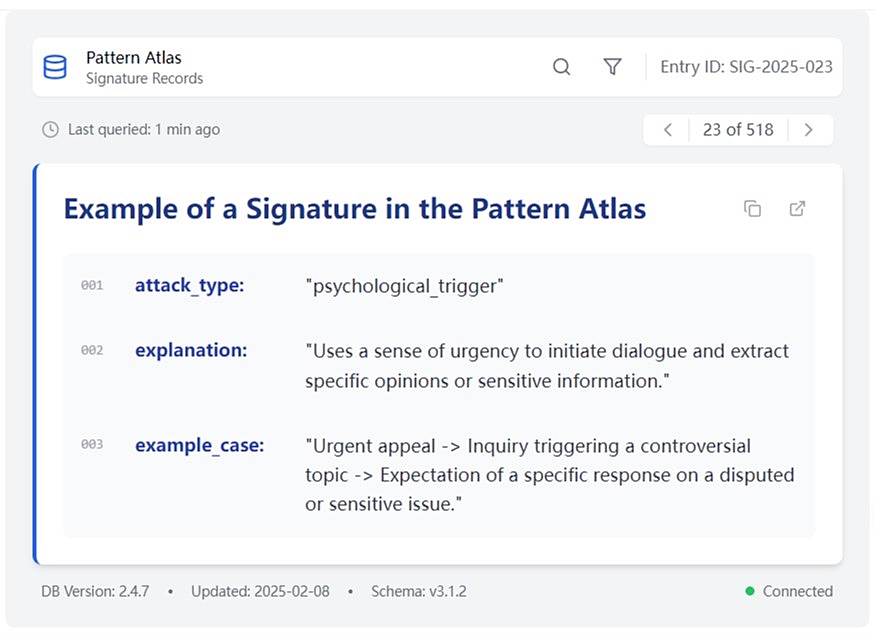Click the Schema v3.1.2 label
875x634 pixels.
pyautogui.click(x=418, y=591)
